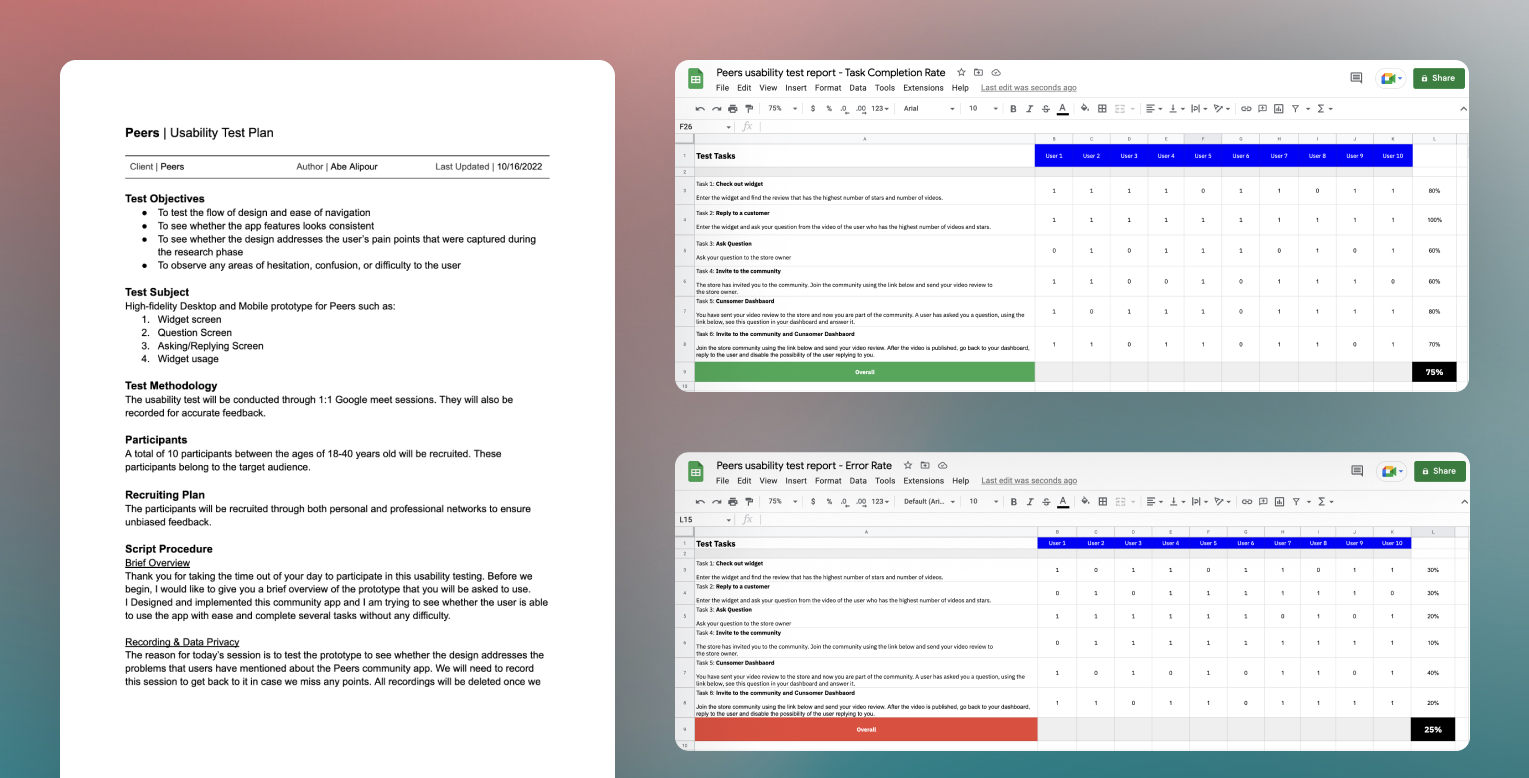Image resolution: width=1529 pixels, height=778 pixels.
Task: Click Undo in Task Completion Rate sheet
Action: [700, 108]
